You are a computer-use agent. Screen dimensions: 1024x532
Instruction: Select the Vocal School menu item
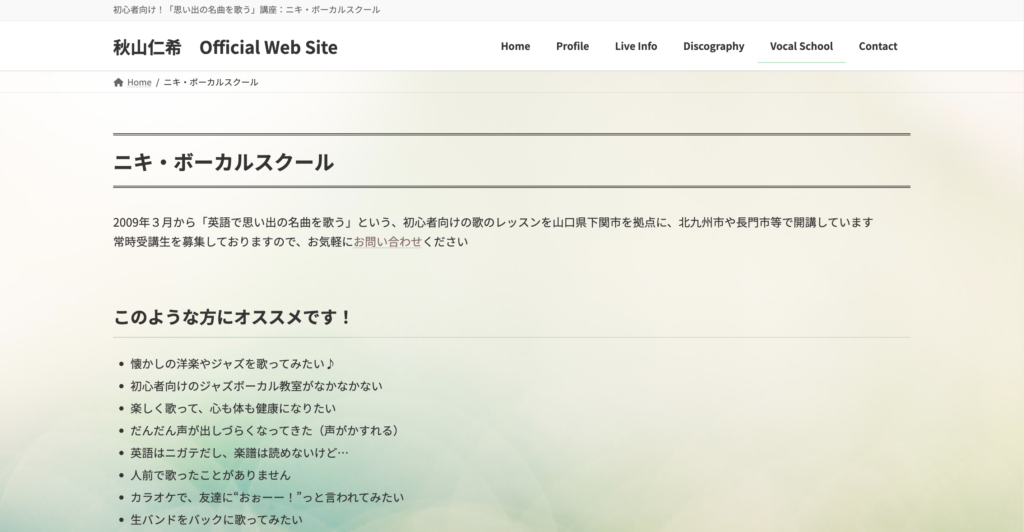pyautogui.click(x=801, y=46)
